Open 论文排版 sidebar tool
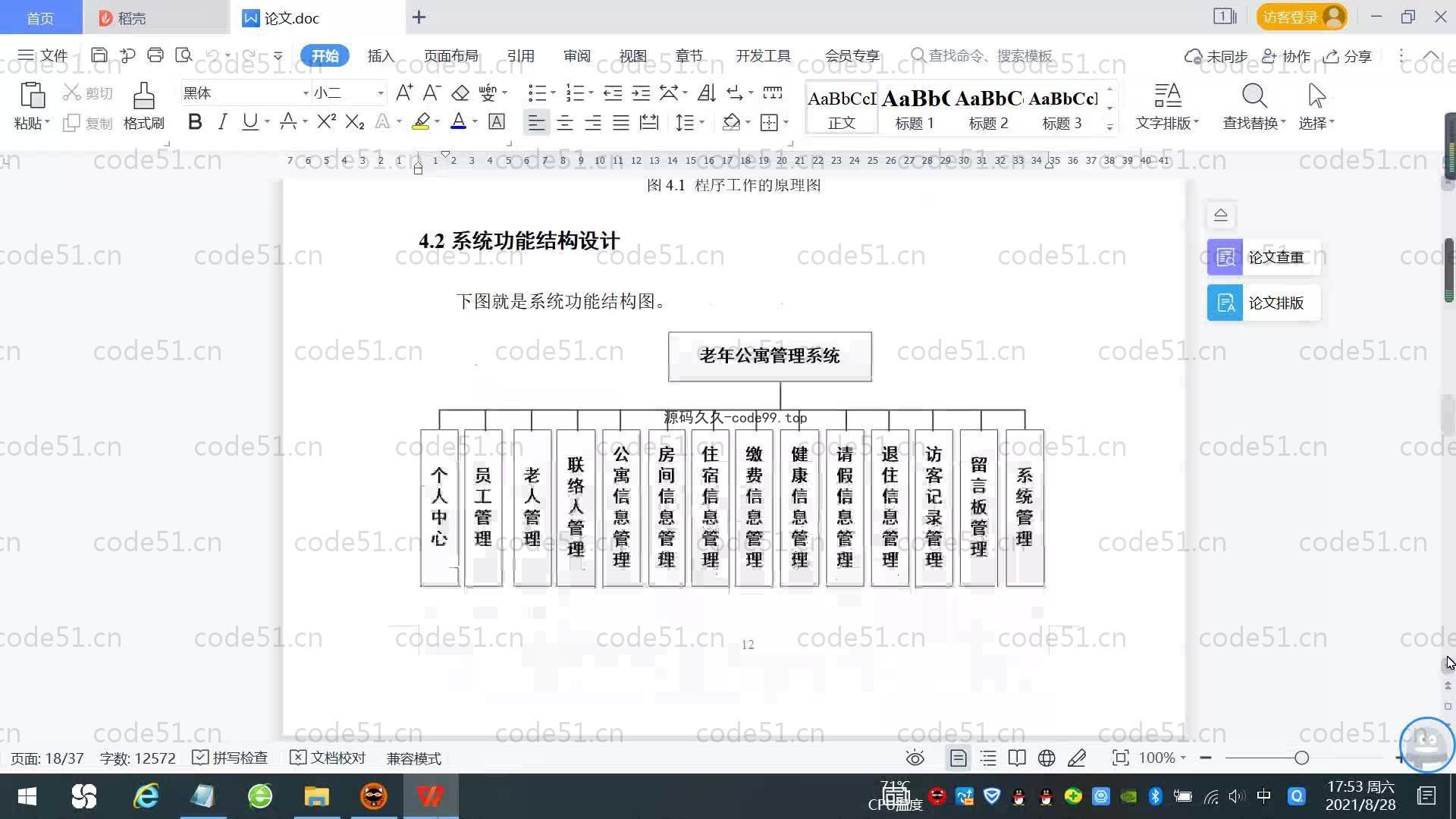The width and height of the screenshot is (1456, 819). click(x=1263, y=303)
